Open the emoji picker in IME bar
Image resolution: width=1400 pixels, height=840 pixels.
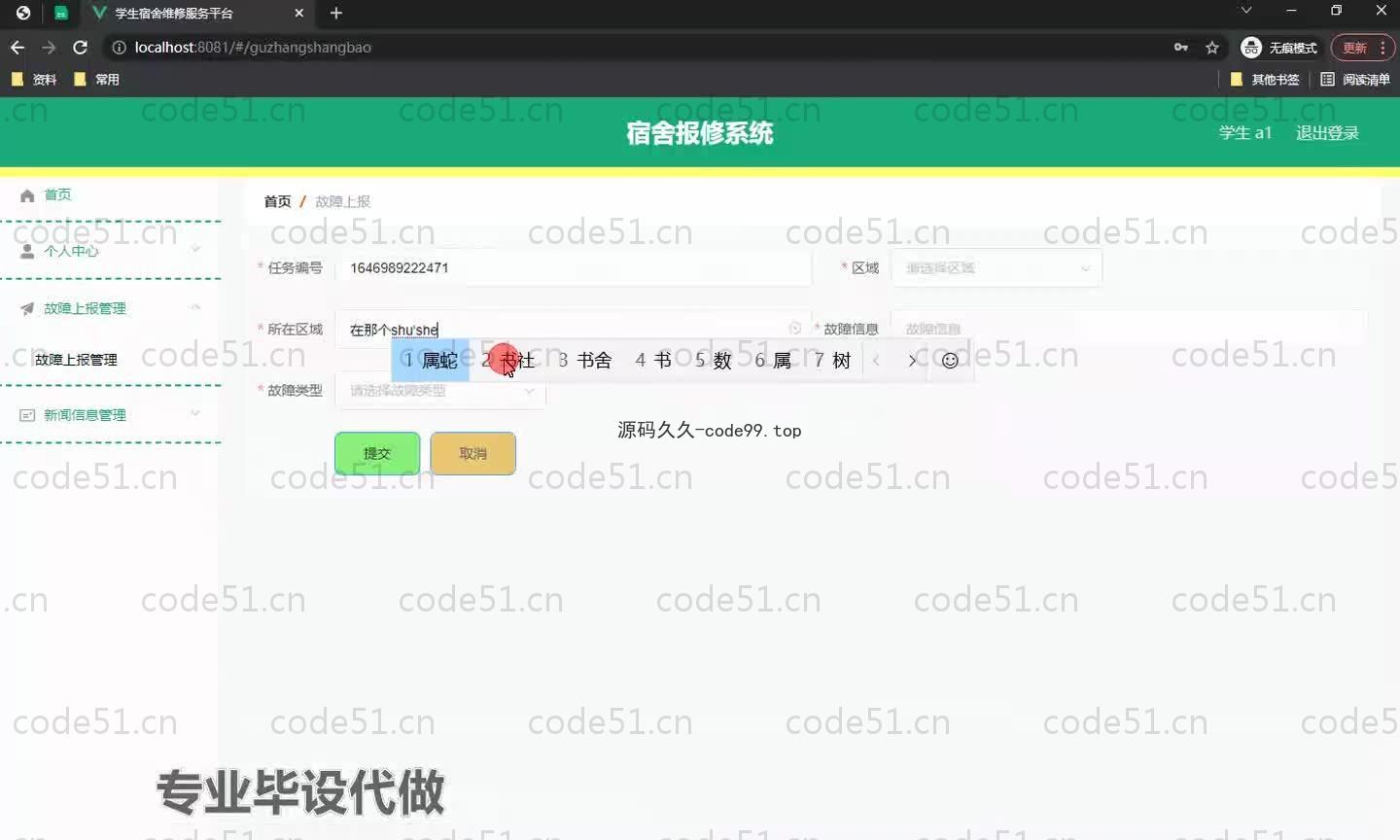[950, 361]
